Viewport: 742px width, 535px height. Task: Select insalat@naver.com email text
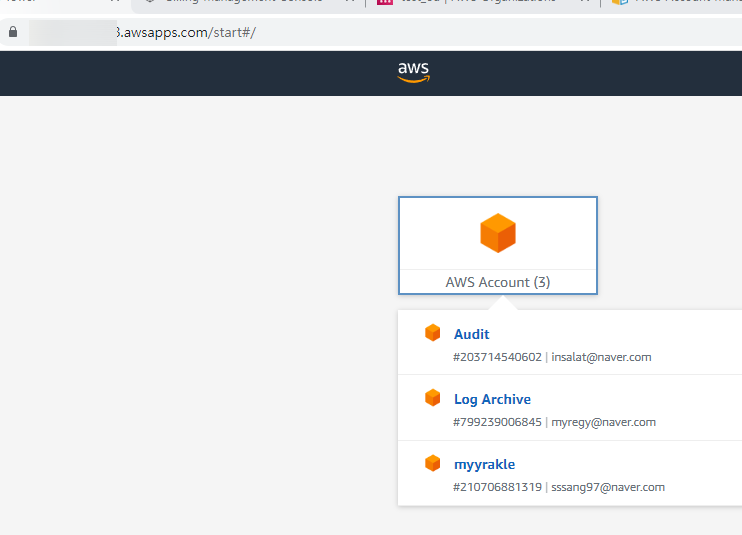pyautogui.click(x=601, y=357)
